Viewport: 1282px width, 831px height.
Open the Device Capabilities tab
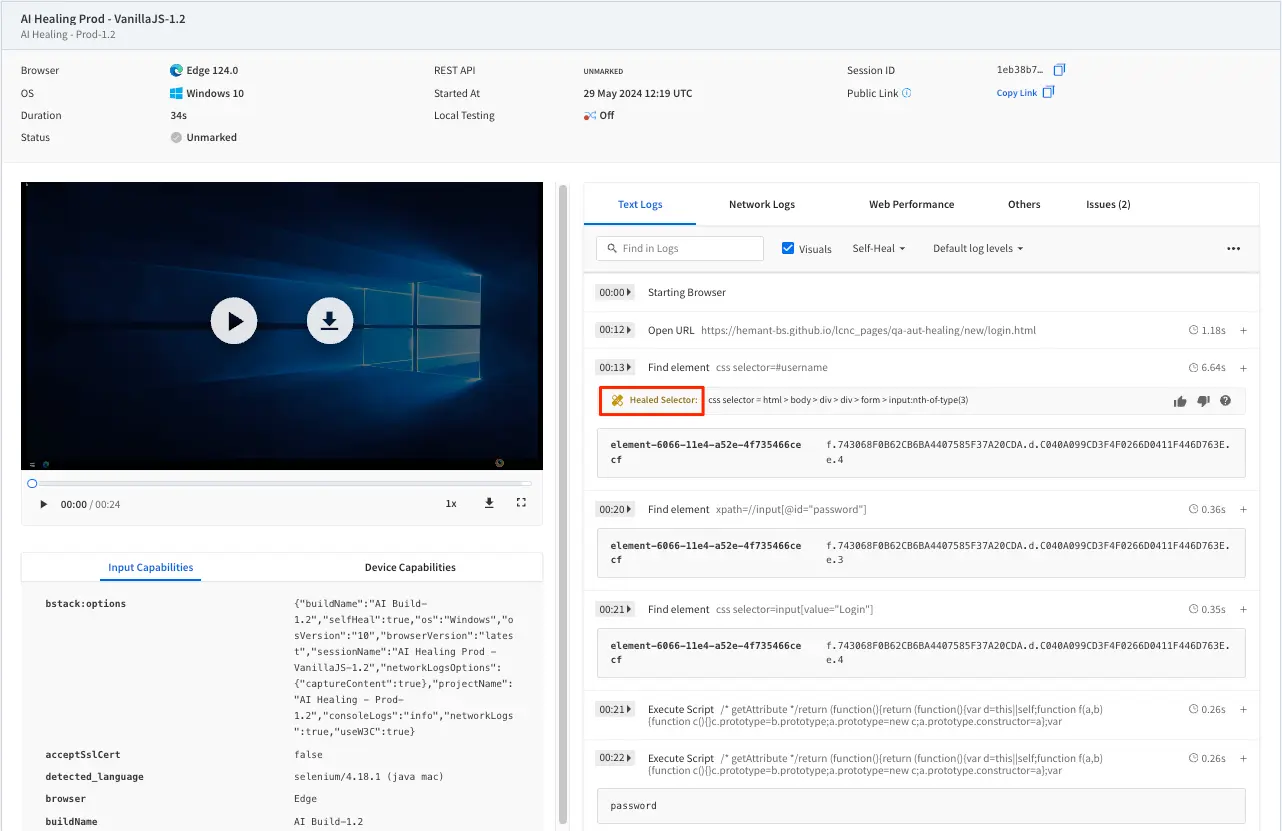pos(410,567)
